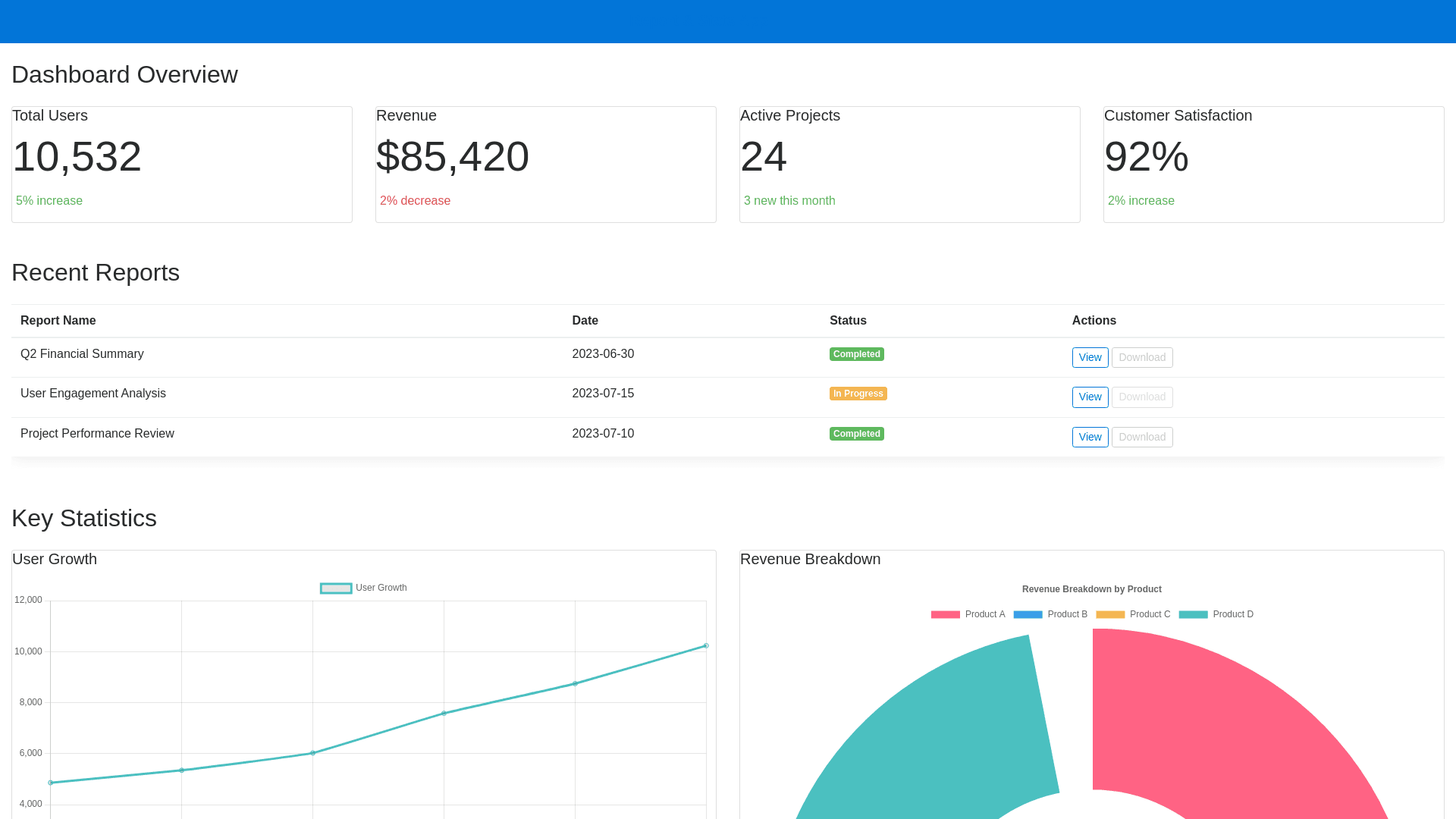Toggle Product C visibility in Revenue Breakdown legend
The image size is (1456, 819).
(1110, 614)
